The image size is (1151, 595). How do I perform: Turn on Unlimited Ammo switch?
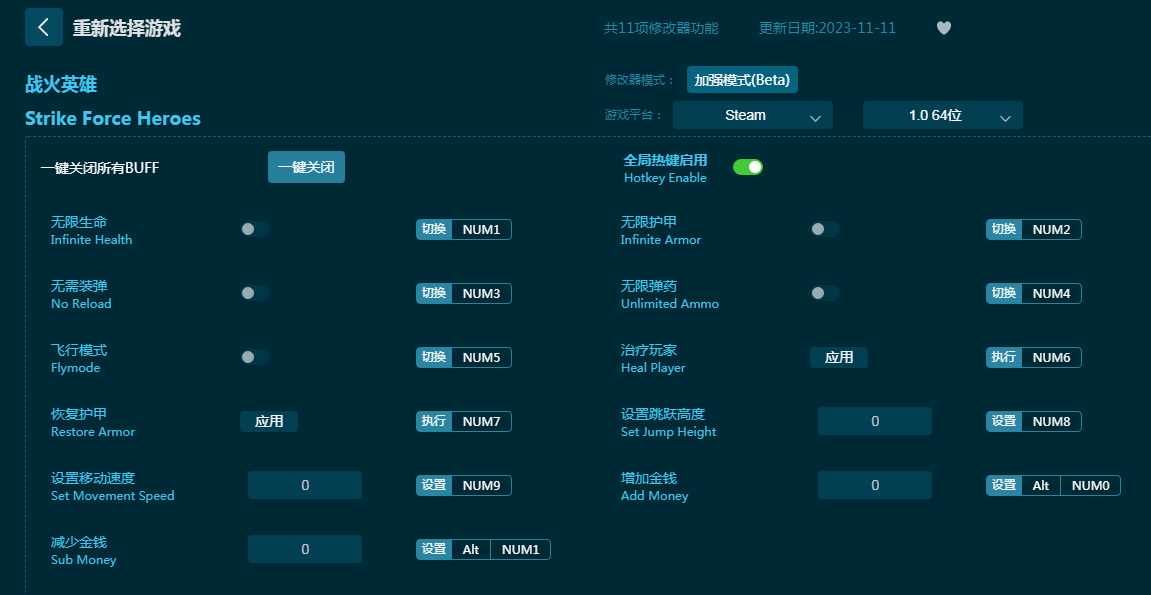coord(824,293)
